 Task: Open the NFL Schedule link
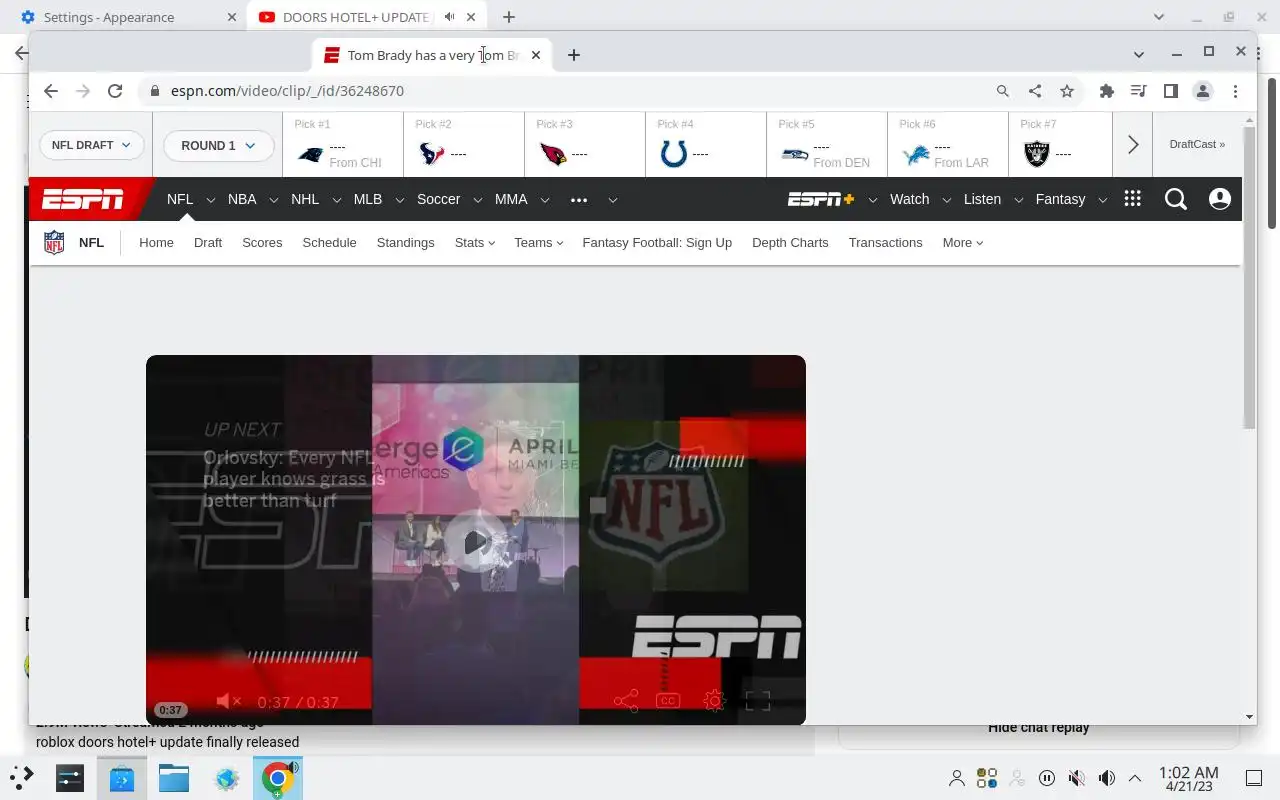329,242
